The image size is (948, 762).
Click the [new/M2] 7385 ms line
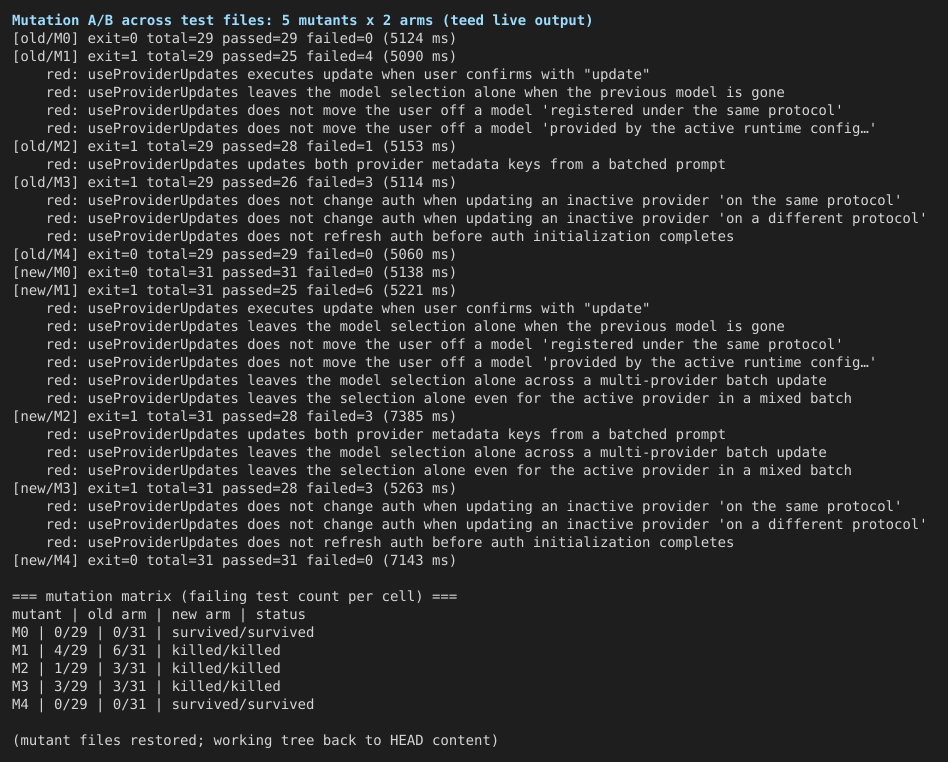pyautogui.click(x=234, y=417)
